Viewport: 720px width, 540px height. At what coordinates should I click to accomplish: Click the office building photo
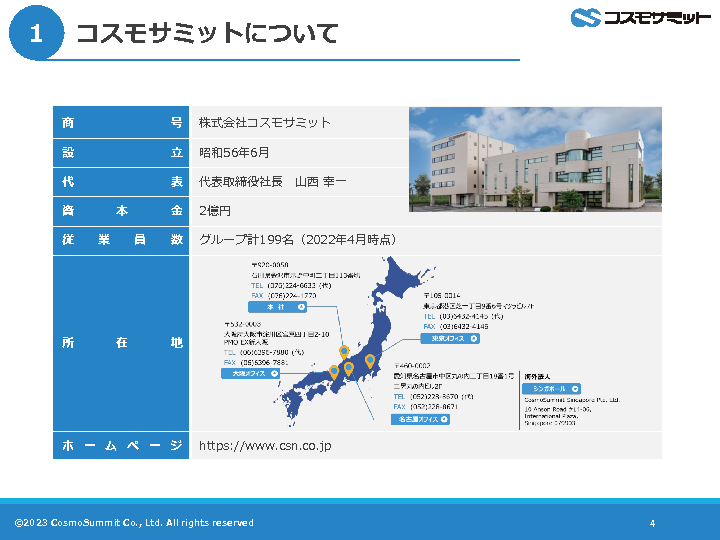coord(535,159)
